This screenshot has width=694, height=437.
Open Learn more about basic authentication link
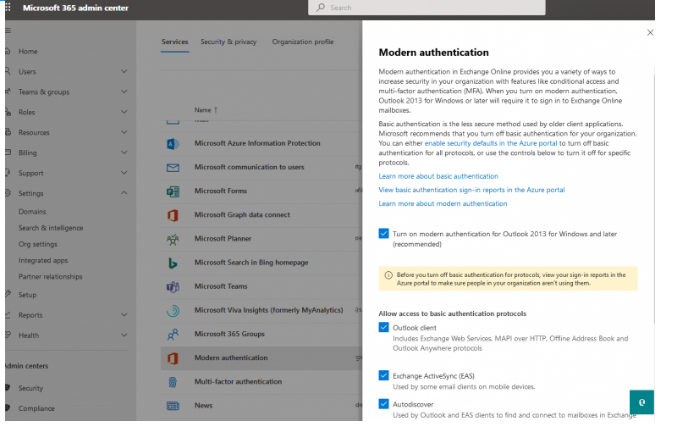tap(438, 176)
